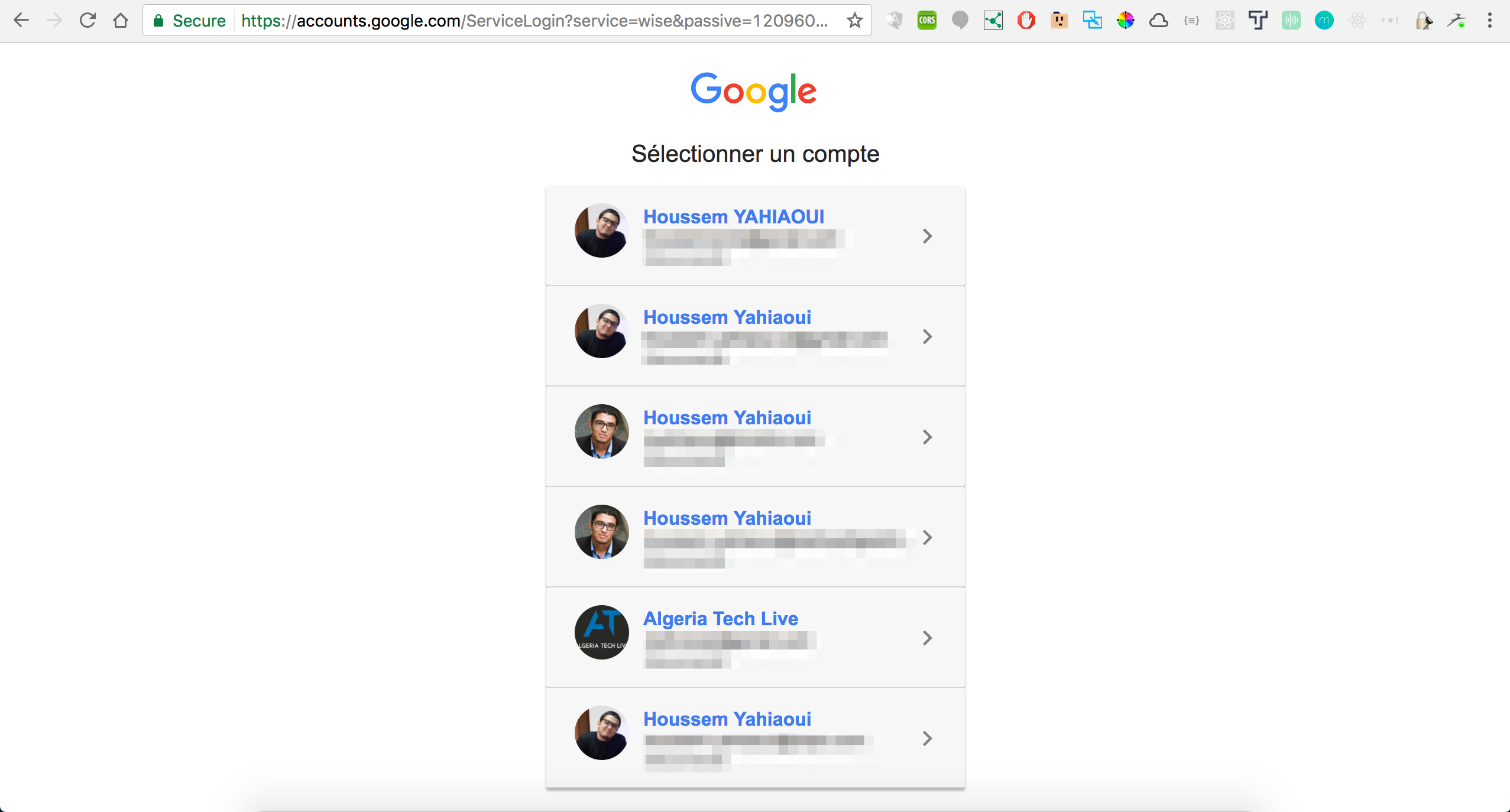Click the padlock extension icon
Image resolution: width=1510 pixels, height=812 pixels.
[x=1423, y=21]
